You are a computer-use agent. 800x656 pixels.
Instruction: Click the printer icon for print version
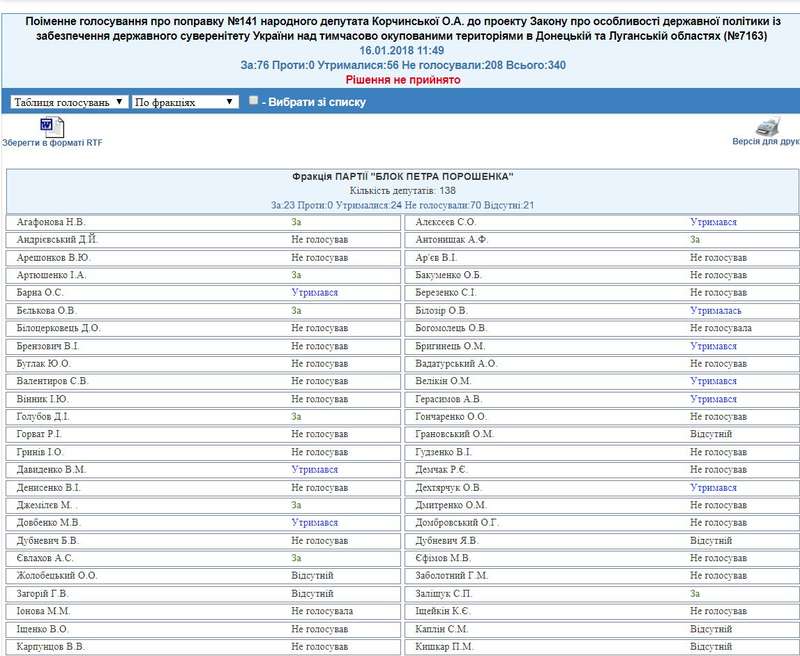(x=766, y=126)
